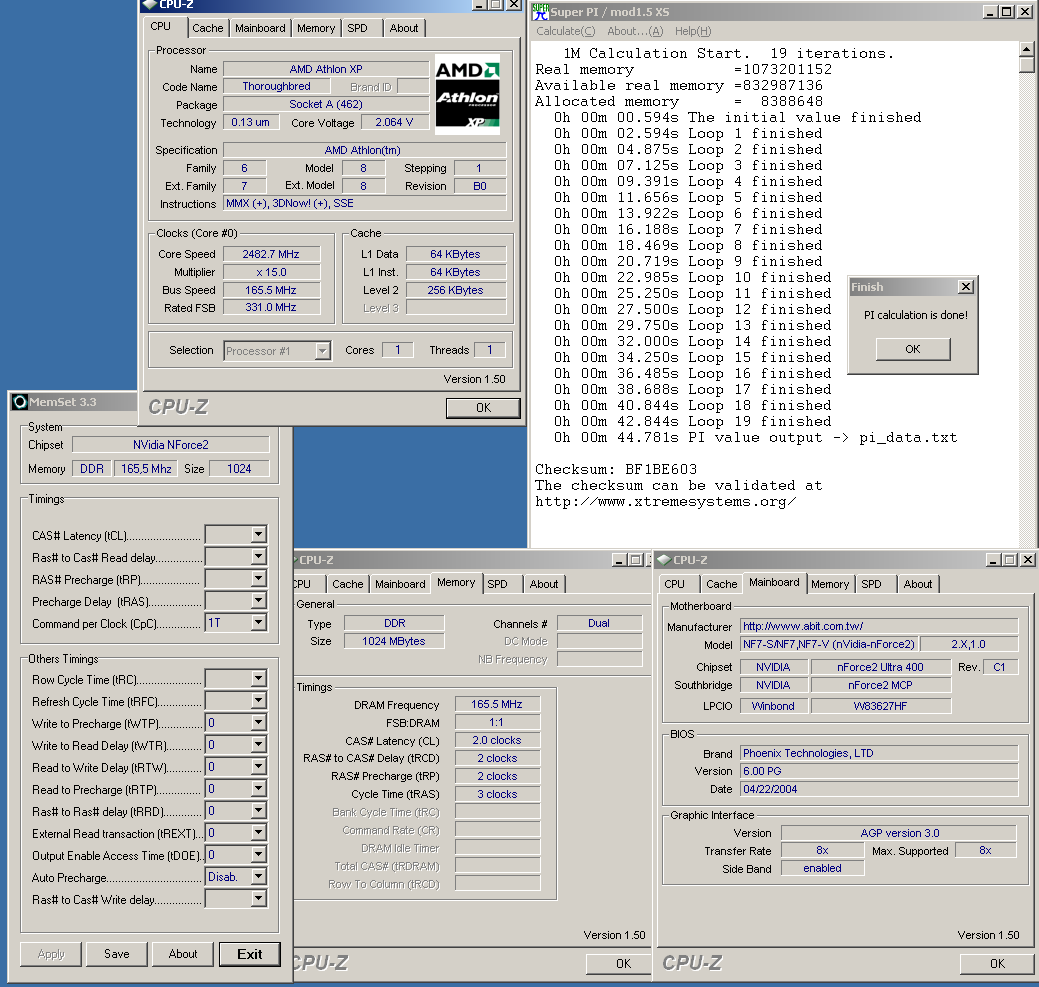Click the AGP version 3.0 value
1039x987 pixels.
tap(899, 833)
